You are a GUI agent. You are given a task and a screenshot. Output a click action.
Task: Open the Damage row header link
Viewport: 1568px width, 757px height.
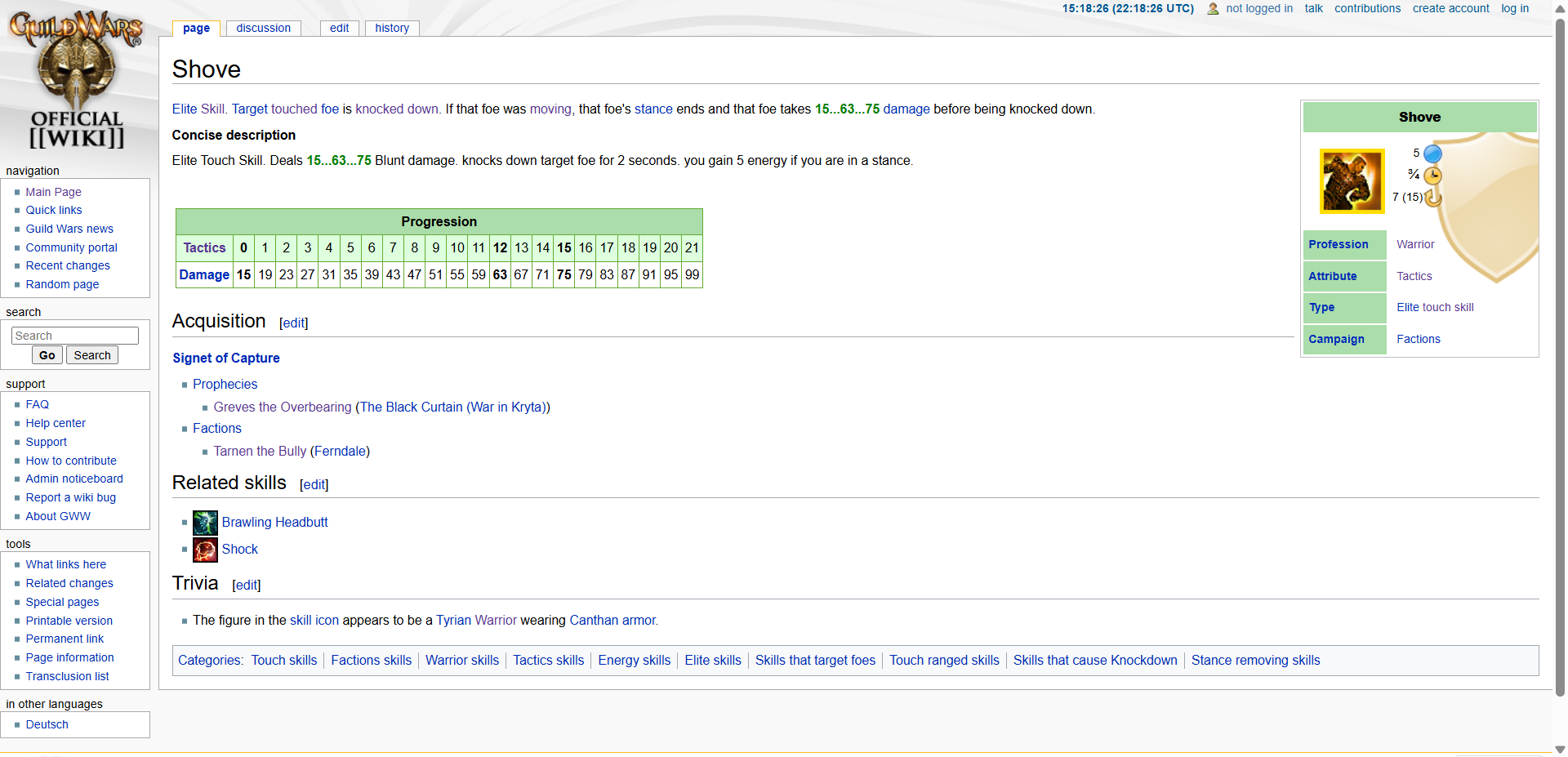click(204, 274)
